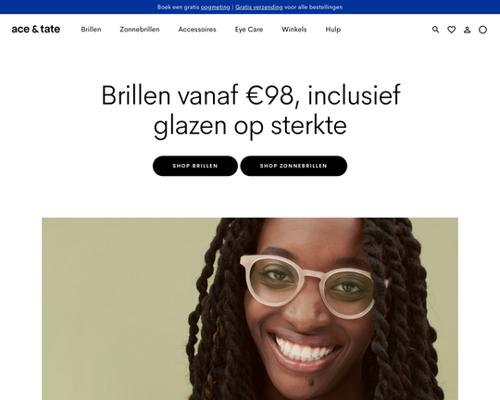Click the Shop Zonnebrillen button

pos(294,166)
